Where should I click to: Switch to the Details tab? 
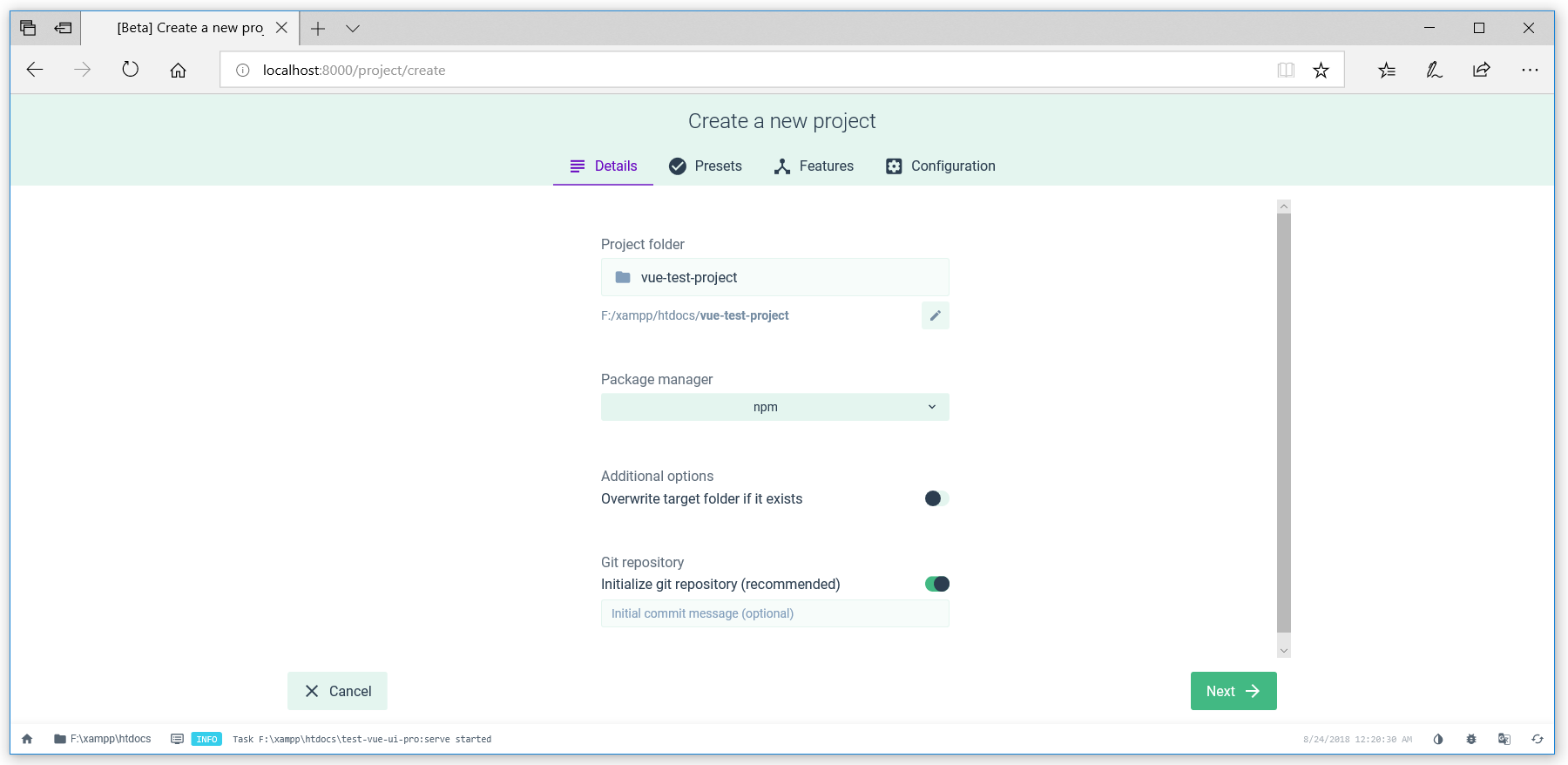tap(603, 166)
